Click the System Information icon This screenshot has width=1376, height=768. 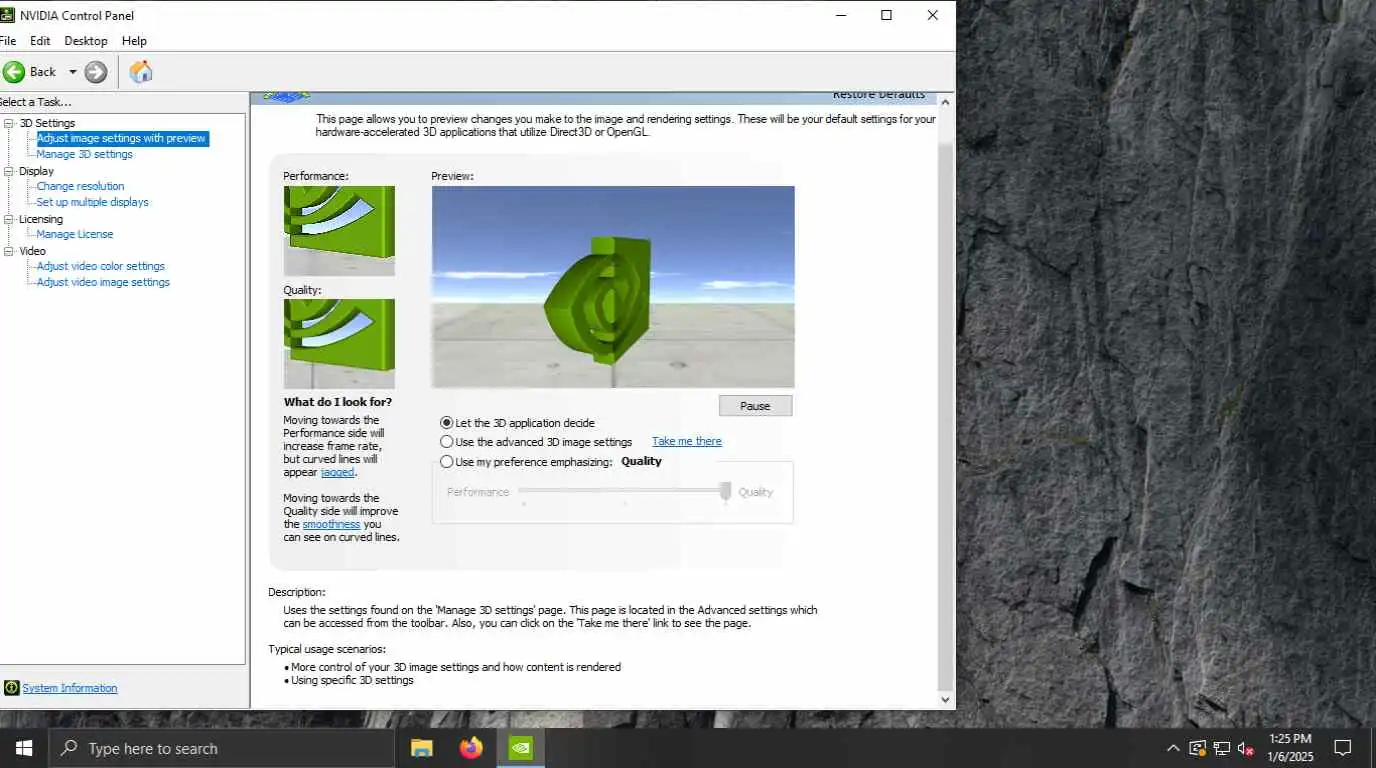[11, 688]
